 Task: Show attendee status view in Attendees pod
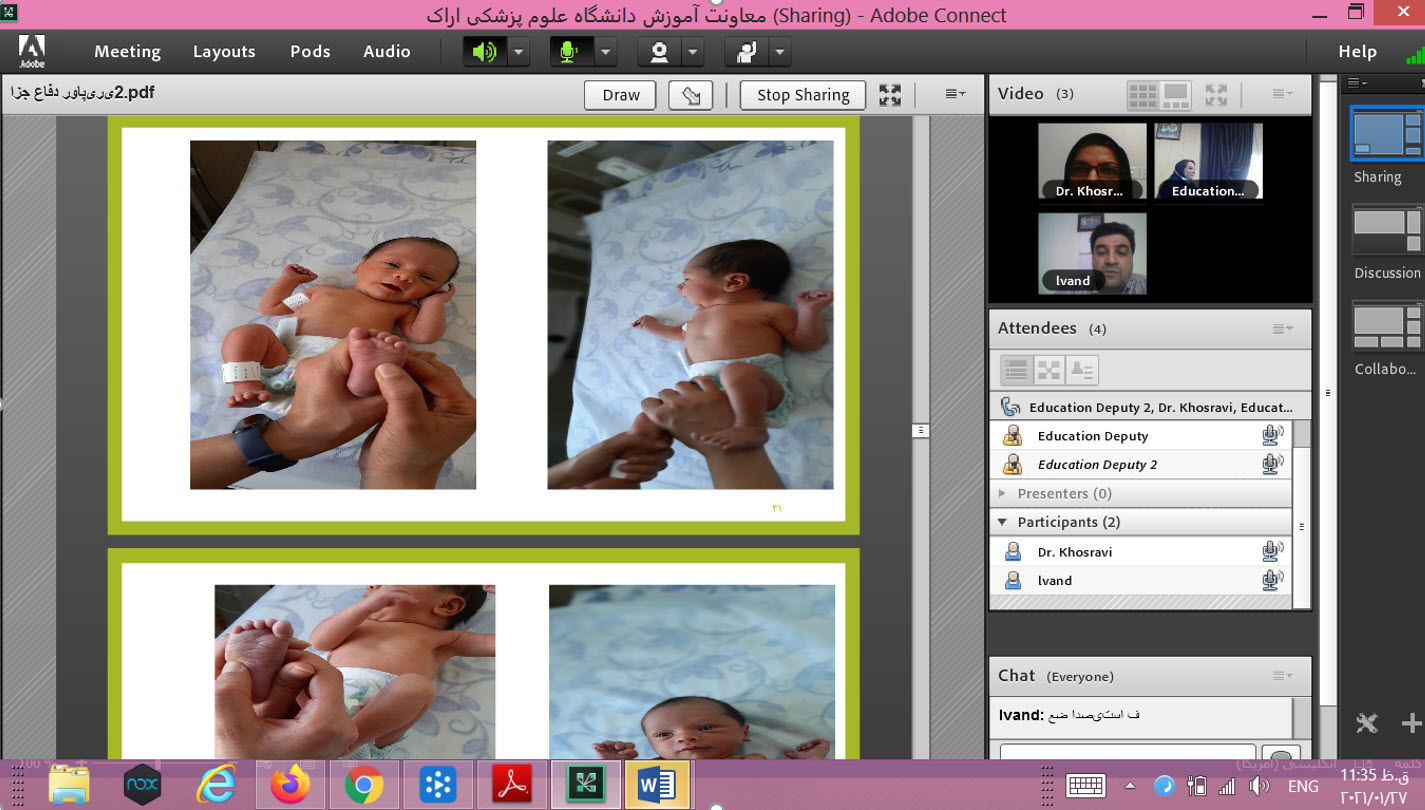(1082, 370)
